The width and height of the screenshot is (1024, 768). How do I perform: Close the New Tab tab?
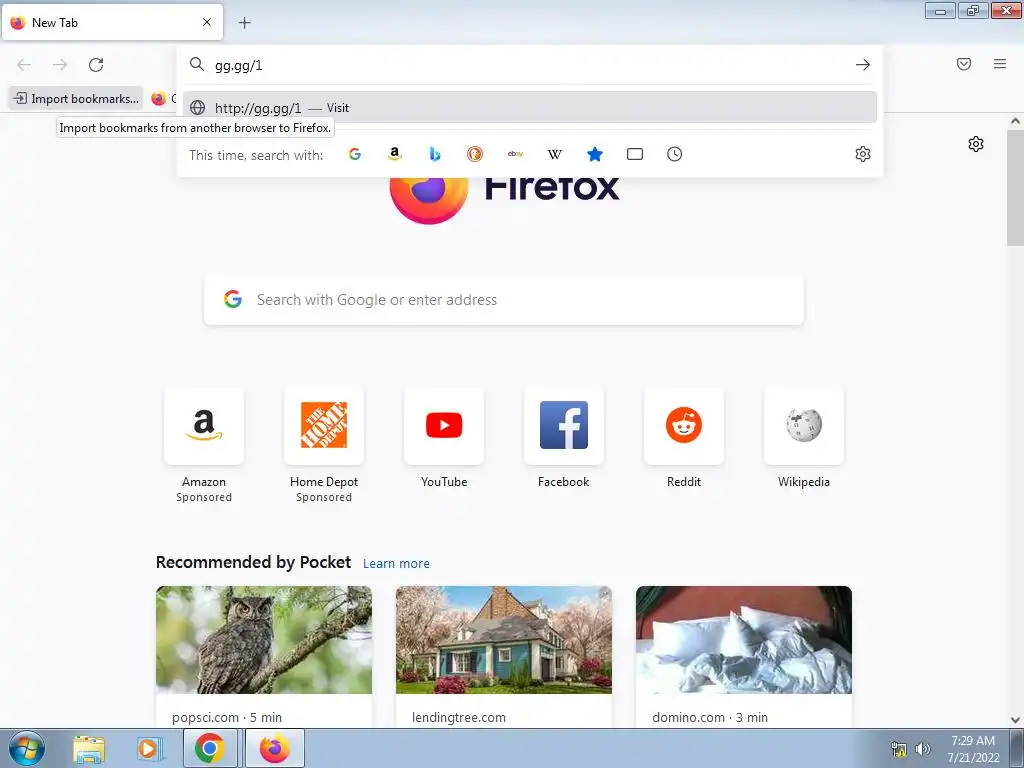[x=207, y=22]
